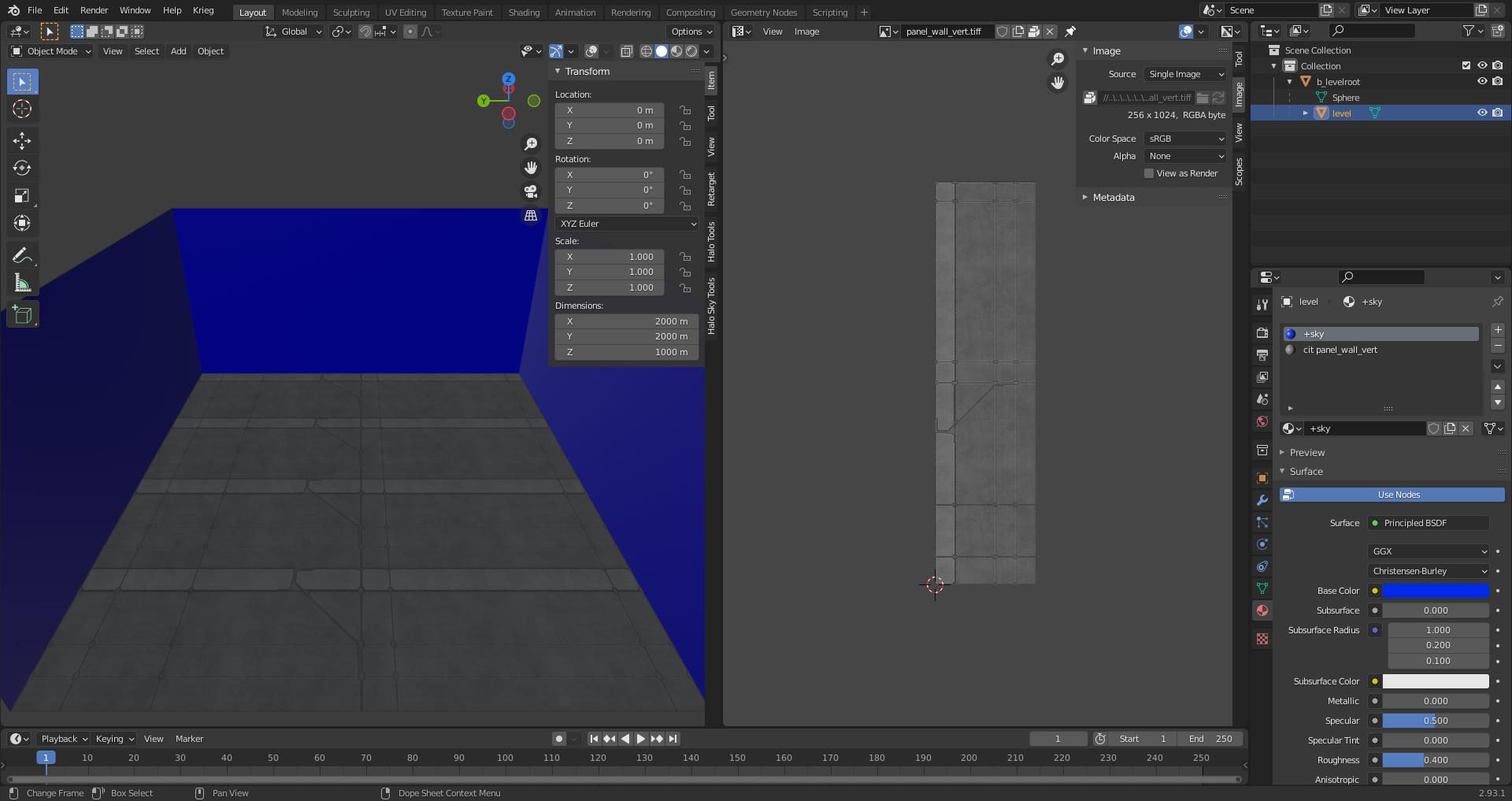The width and height of the screenshot is (1512, 801).
Task: Open viewport Options button
Action: 691,32
